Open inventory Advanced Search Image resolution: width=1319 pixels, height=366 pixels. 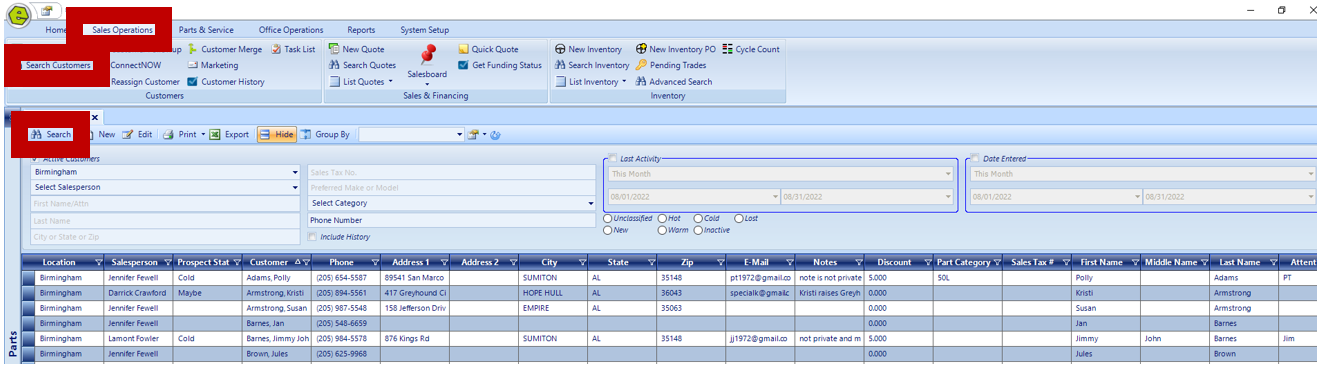[x=674, y=82]
